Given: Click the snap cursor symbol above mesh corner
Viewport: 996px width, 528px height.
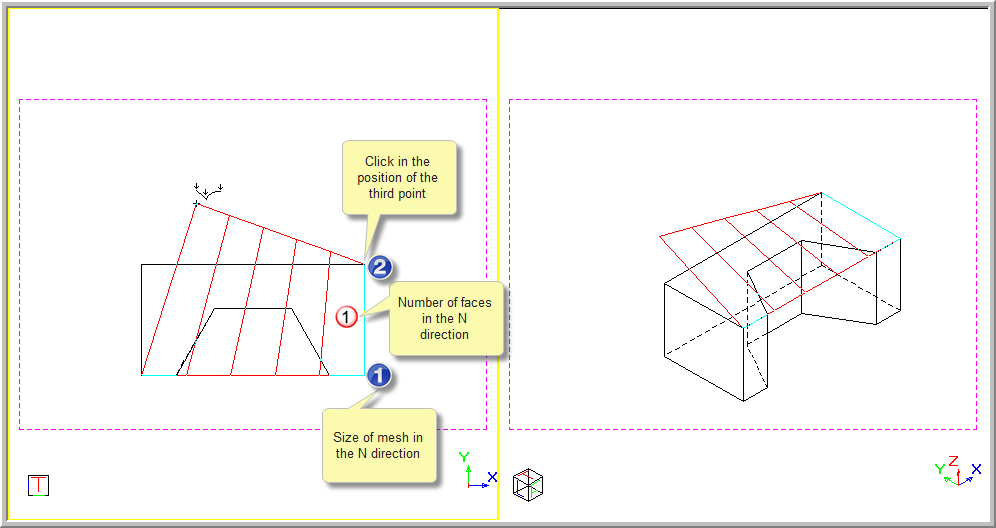Looking at the screenshot, I should 208,189.
